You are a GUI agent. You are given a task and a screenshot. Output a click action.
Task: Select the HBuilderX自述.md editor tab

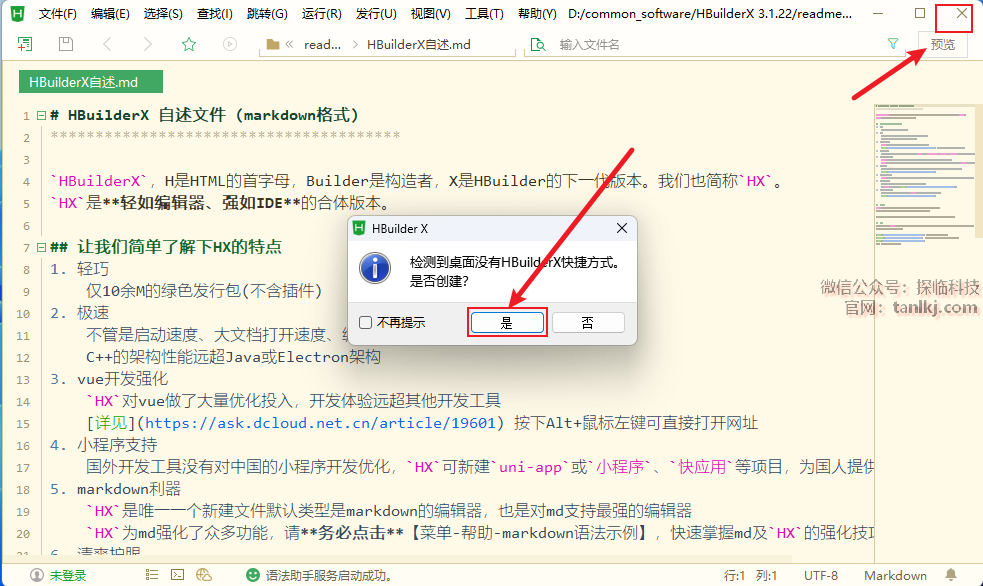tap(91, 81)
